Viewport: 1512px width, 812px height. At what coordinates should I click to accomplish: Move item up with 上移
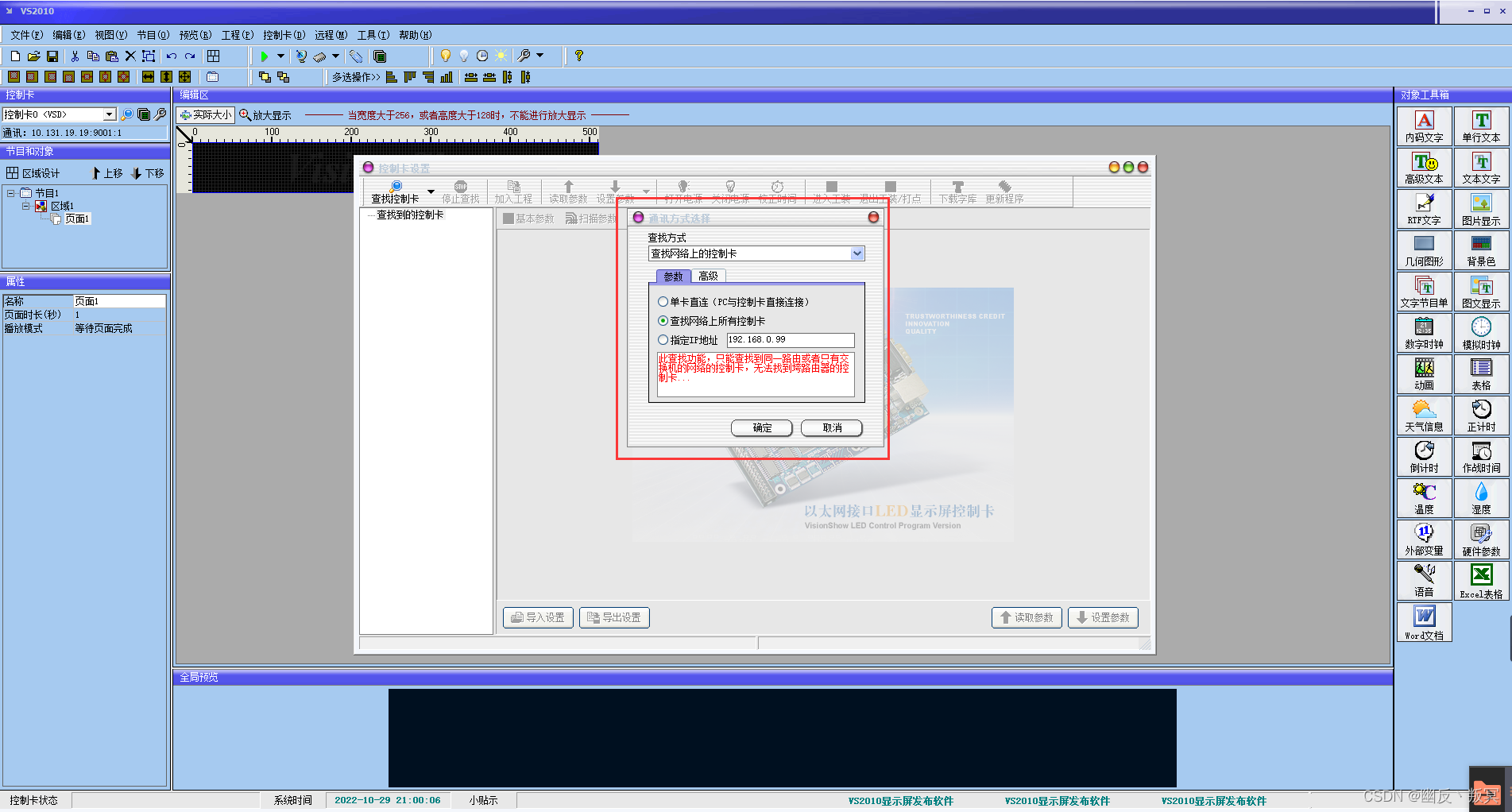point(107,173)
